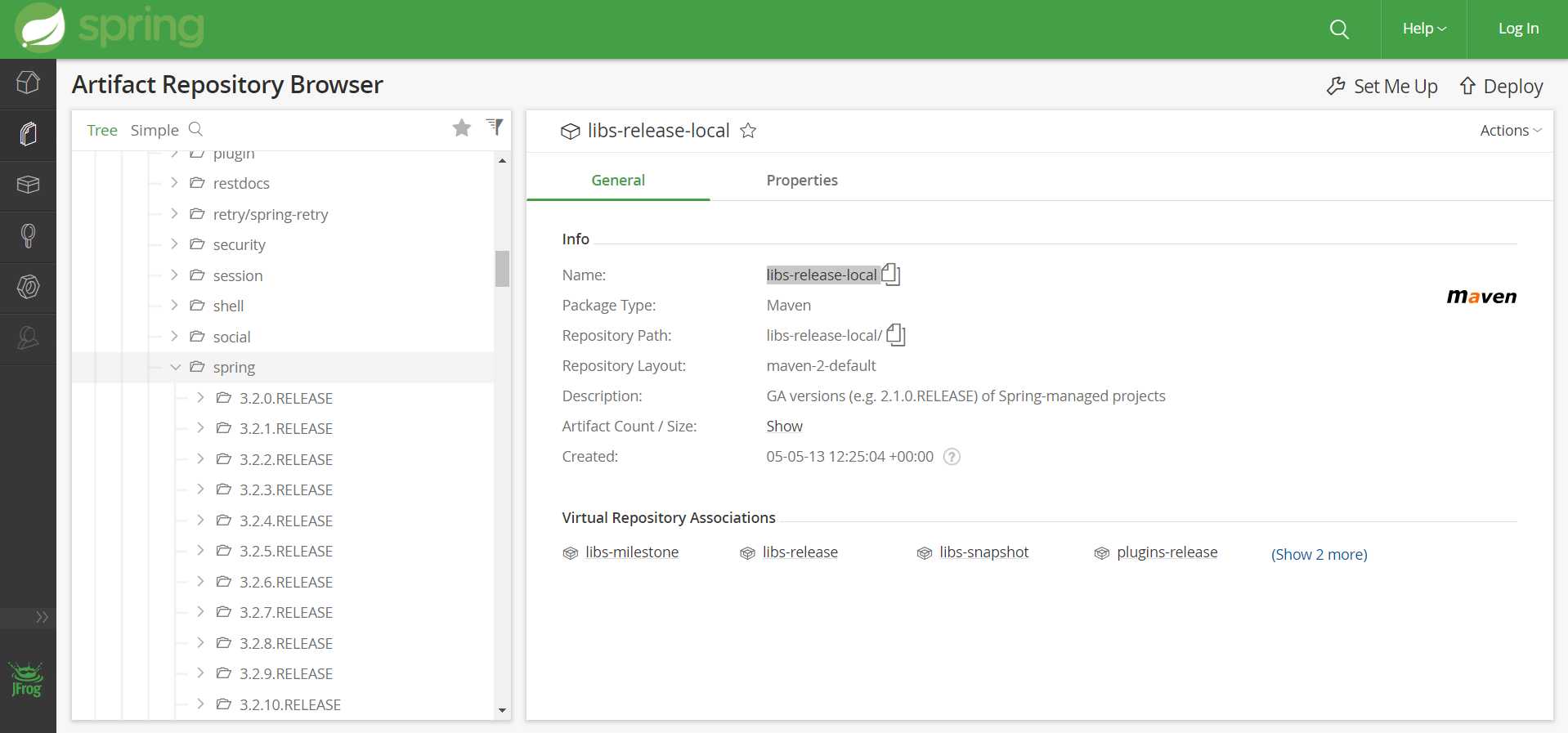Show favorites with the star filter icon
Screen dimensions: 1568x733
462,128
